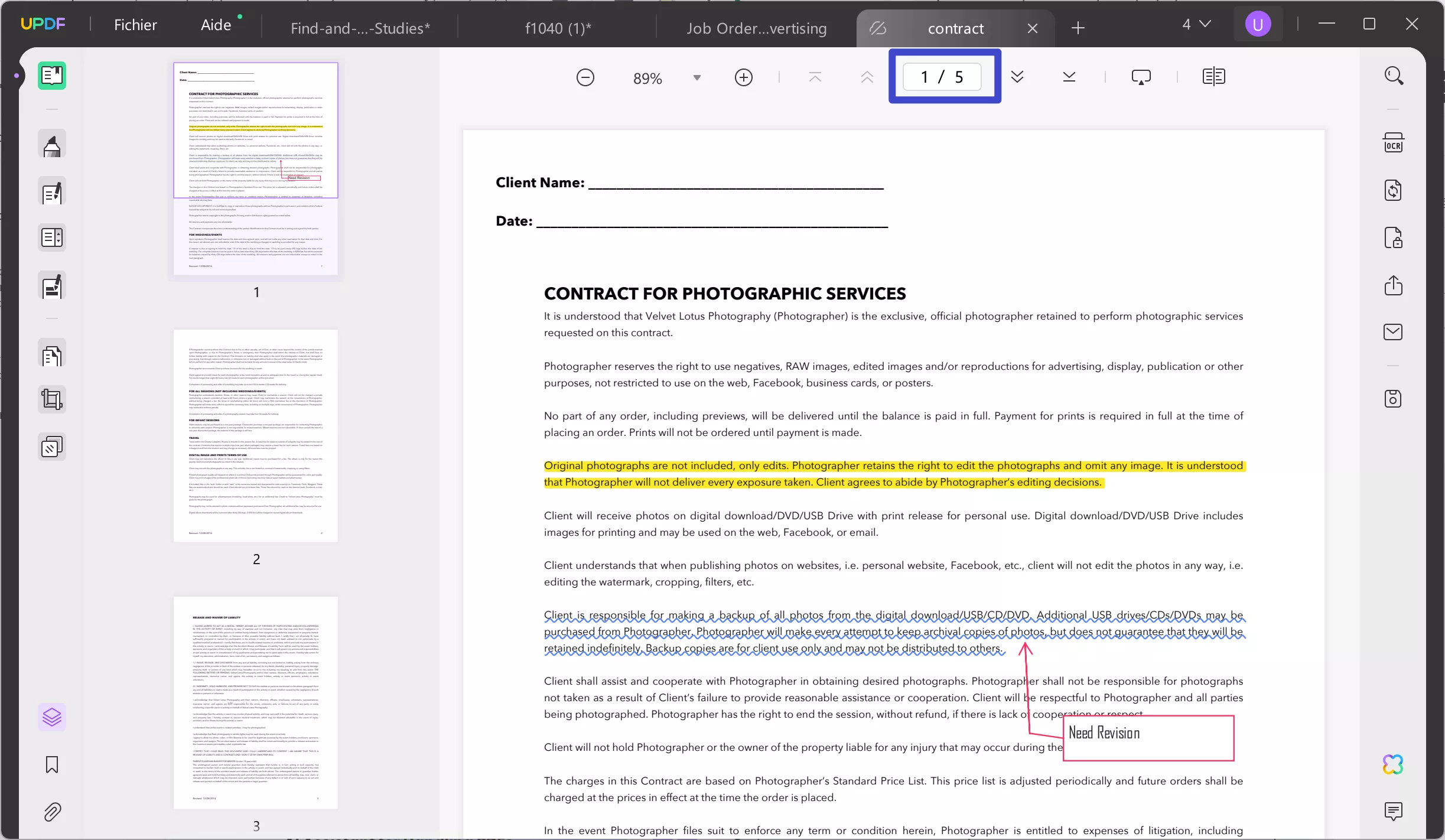Open the email/send document icon
The width and height of the screenshot is (1445, 840).
[x=1393, y=332]
